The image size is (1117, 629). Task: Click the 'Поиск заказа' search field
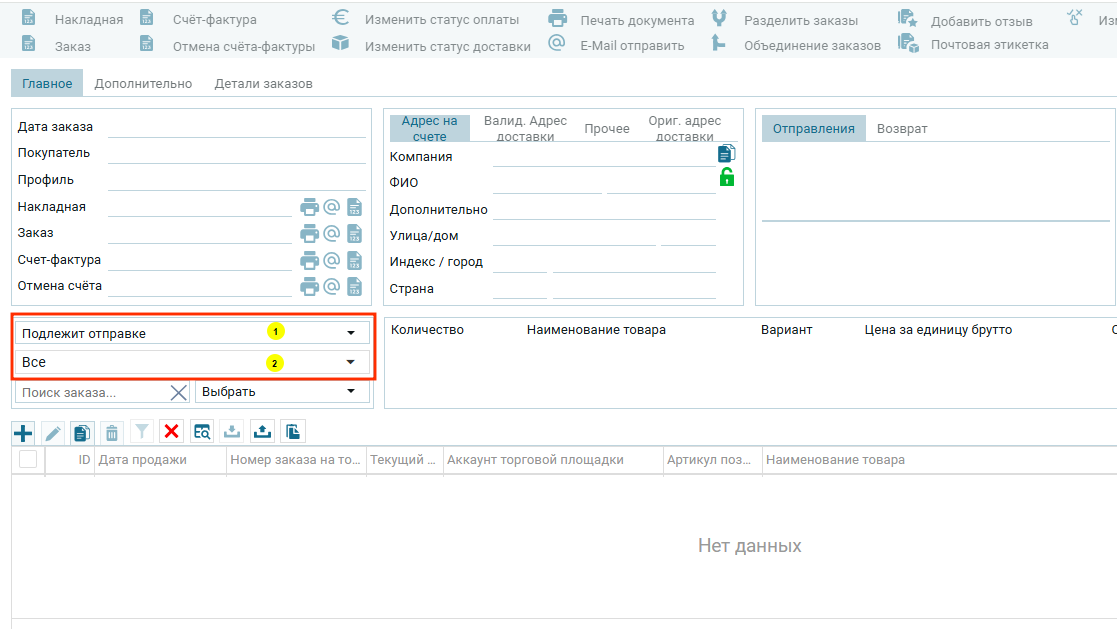coord(92,392)
